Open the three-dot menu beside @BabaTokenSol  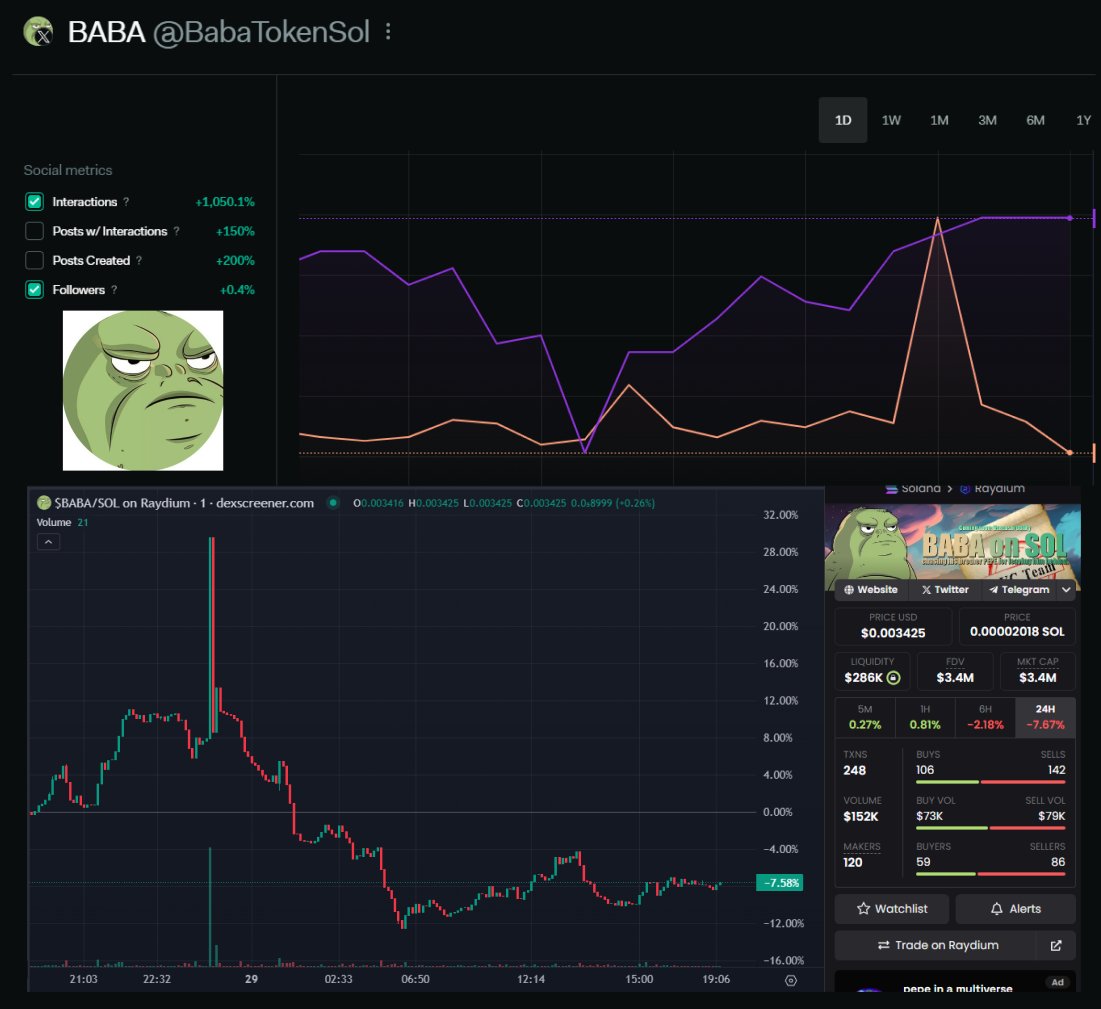point(388,32)
